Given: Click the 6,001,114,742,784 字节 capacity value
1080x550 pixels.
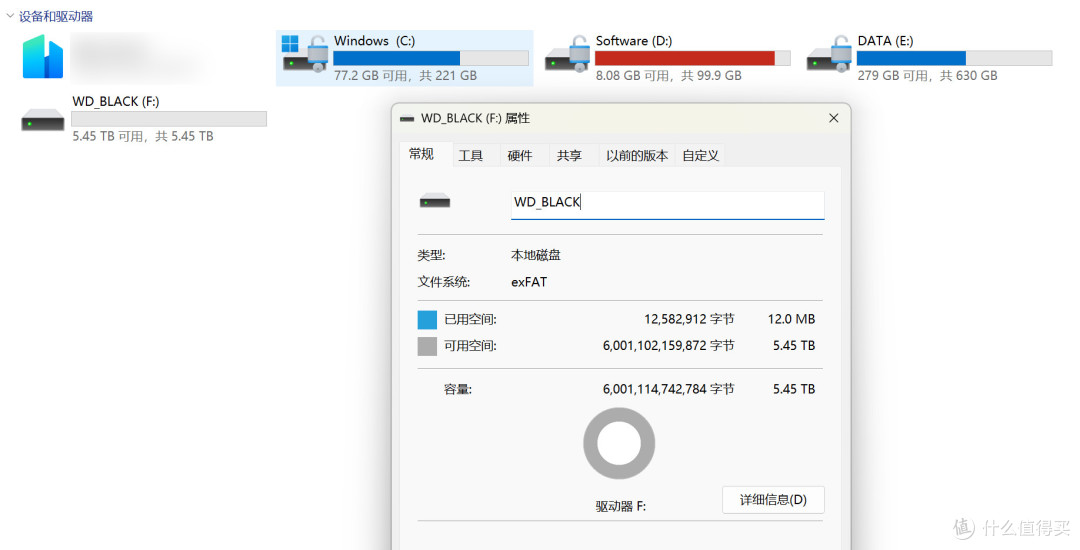Looking at the screenshot, I should [x=669, y=389].
